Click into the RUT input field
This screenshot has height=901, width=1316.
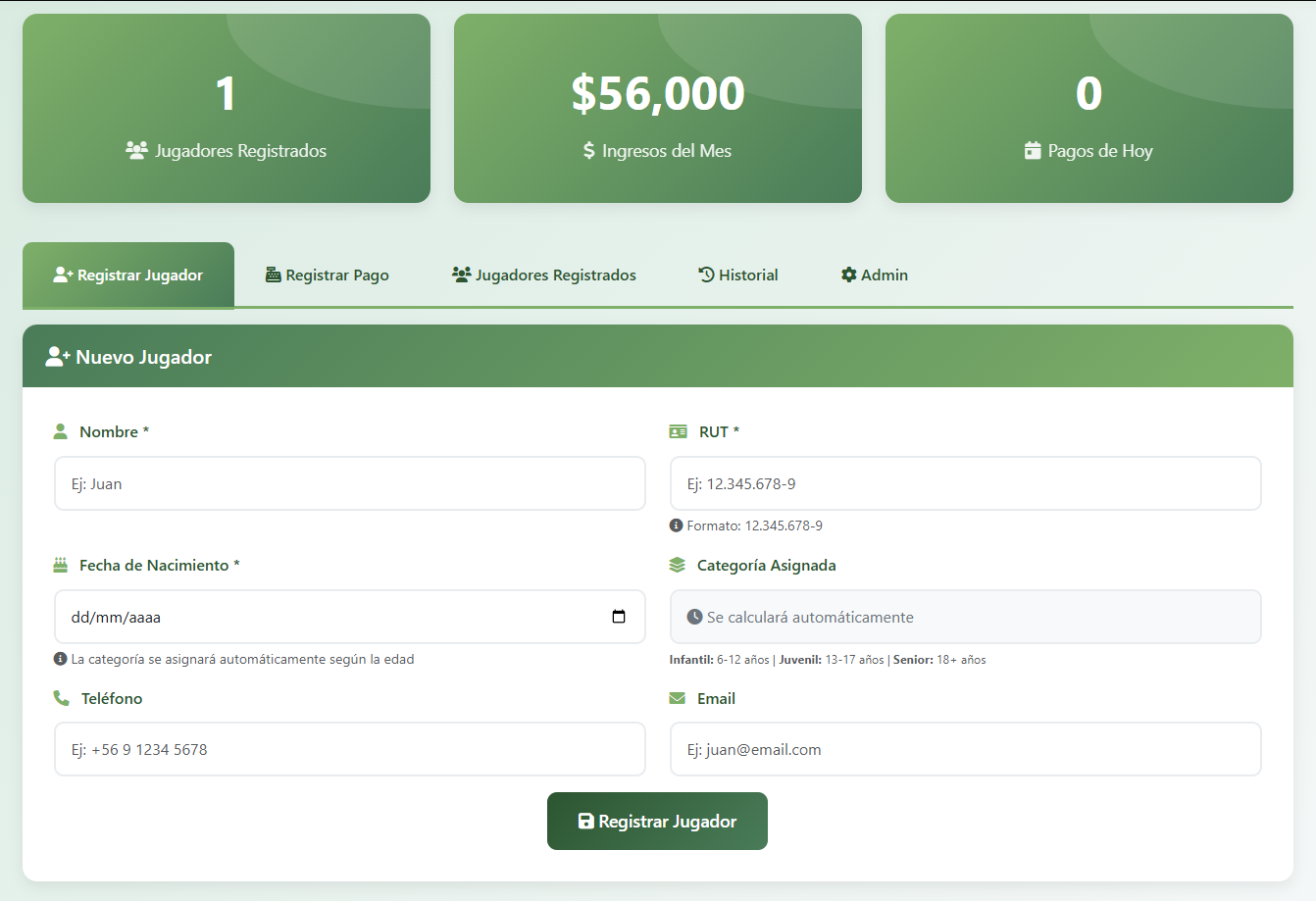(x=965, y=483)
